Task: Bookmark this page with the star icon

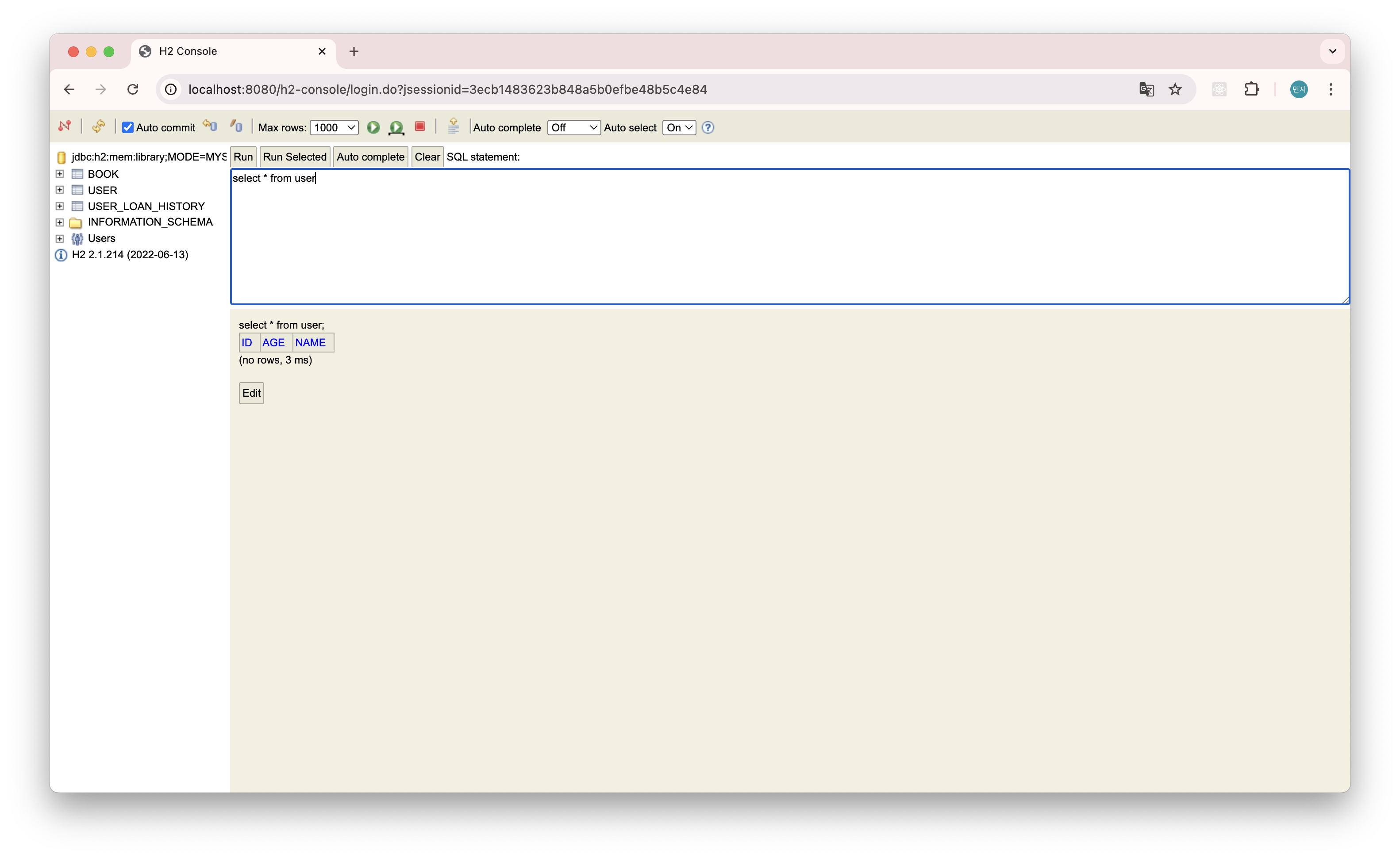Action: 1176,89
